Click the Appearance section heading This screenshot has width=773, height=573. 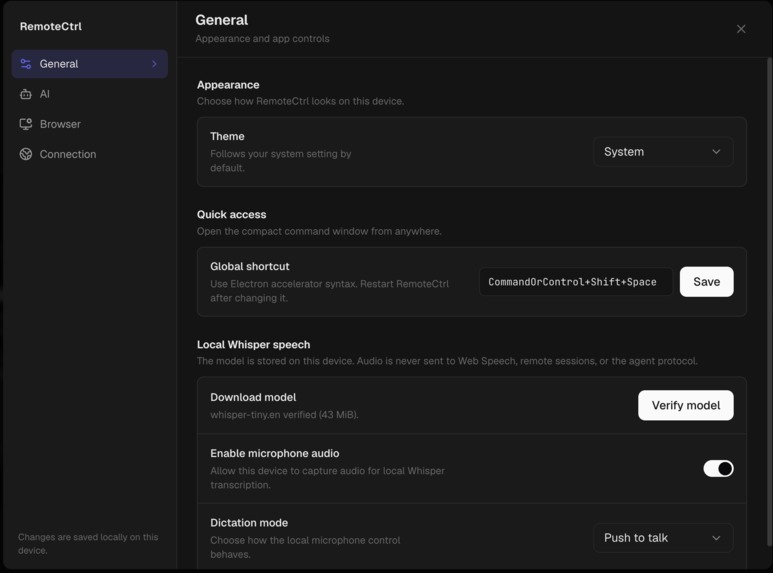click(x=228, y=85)
